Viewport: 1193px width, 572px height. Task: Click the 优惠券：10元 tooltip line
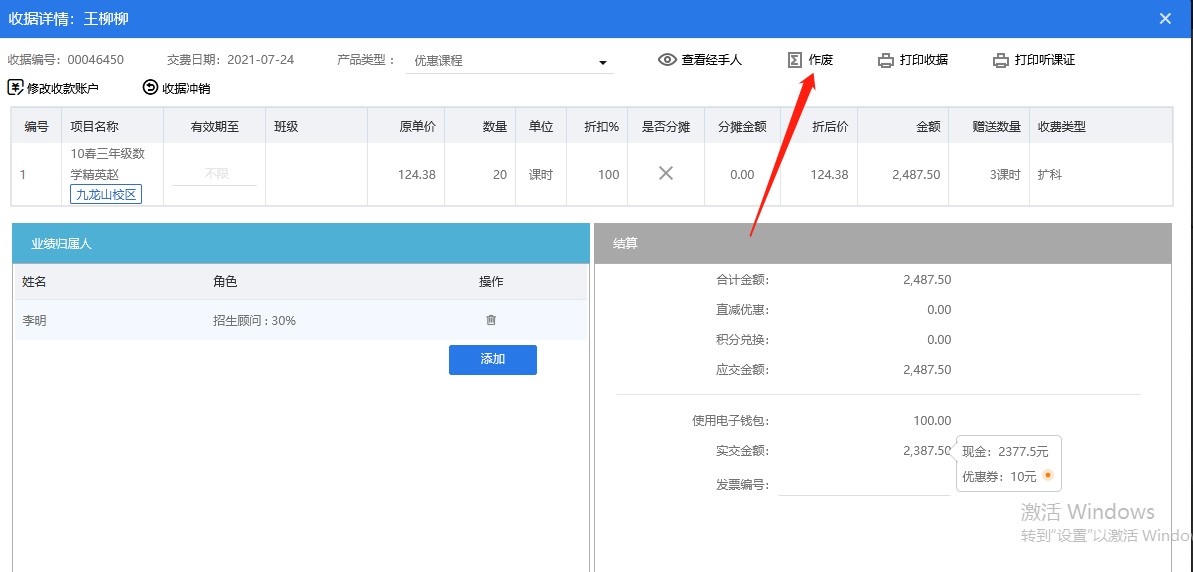point(999,476)
